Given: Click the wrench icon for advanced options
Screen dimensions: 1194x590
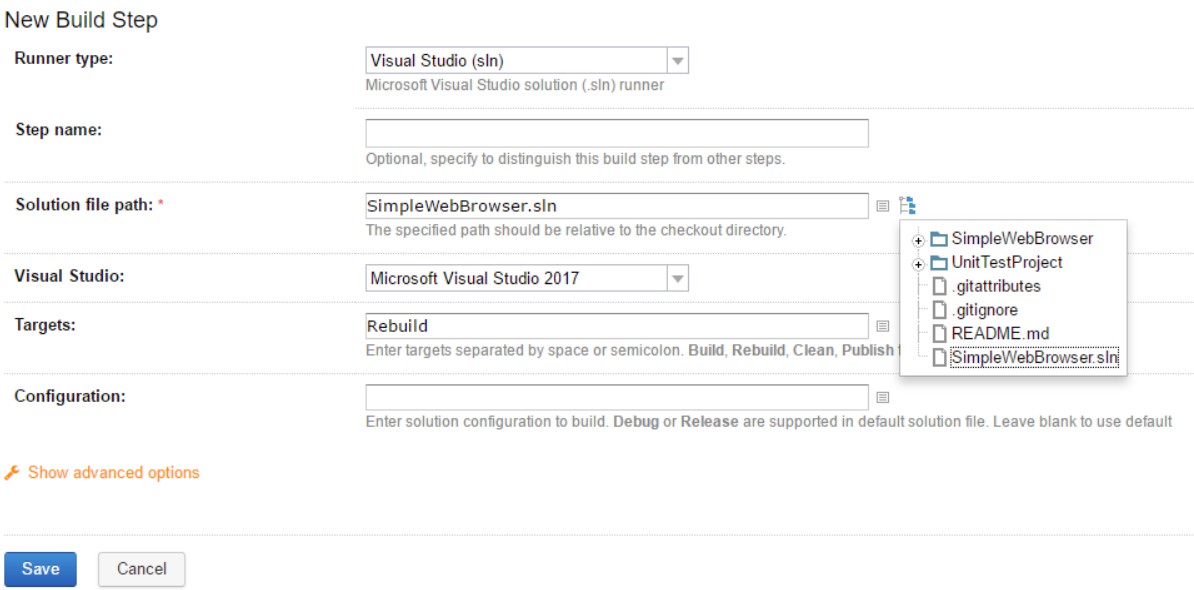Looking at the screenshot, I should 12,473.
